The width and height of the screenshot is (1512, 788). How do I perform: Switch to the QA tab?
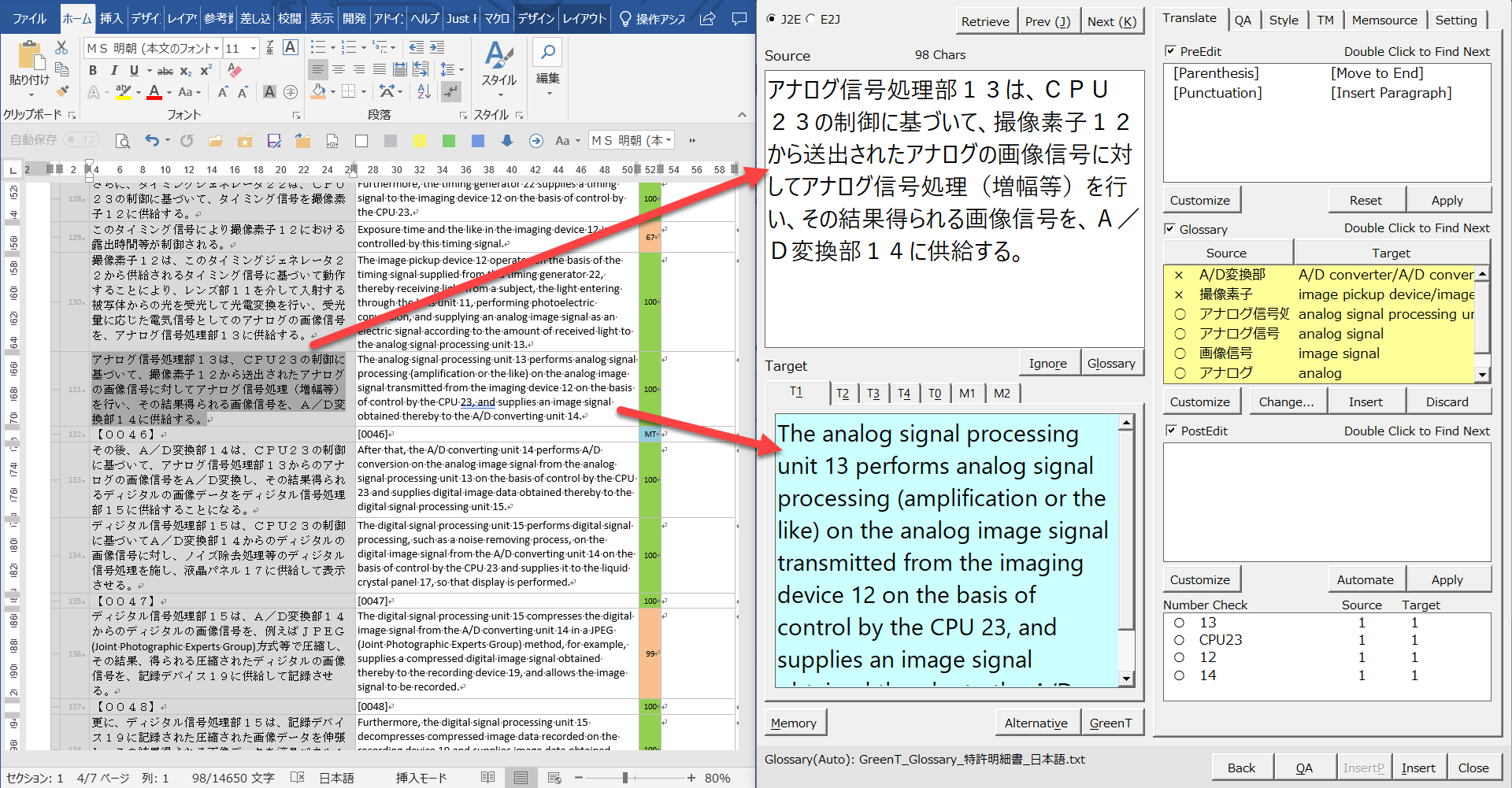(1243, 20)
